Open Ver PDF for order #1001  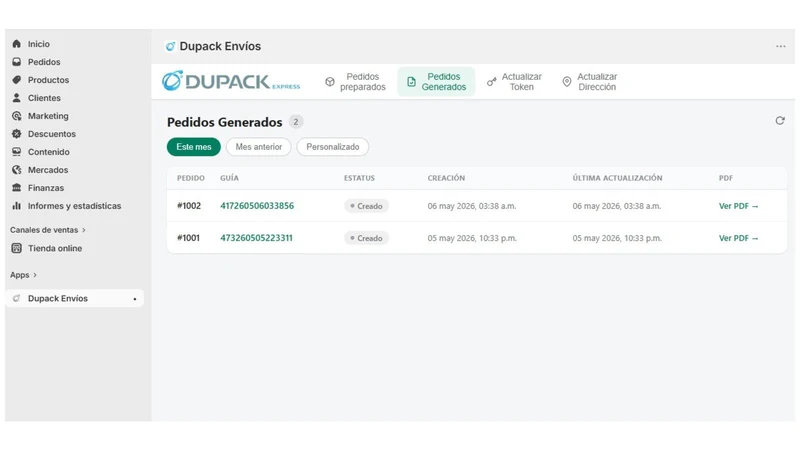click(738, 238)
